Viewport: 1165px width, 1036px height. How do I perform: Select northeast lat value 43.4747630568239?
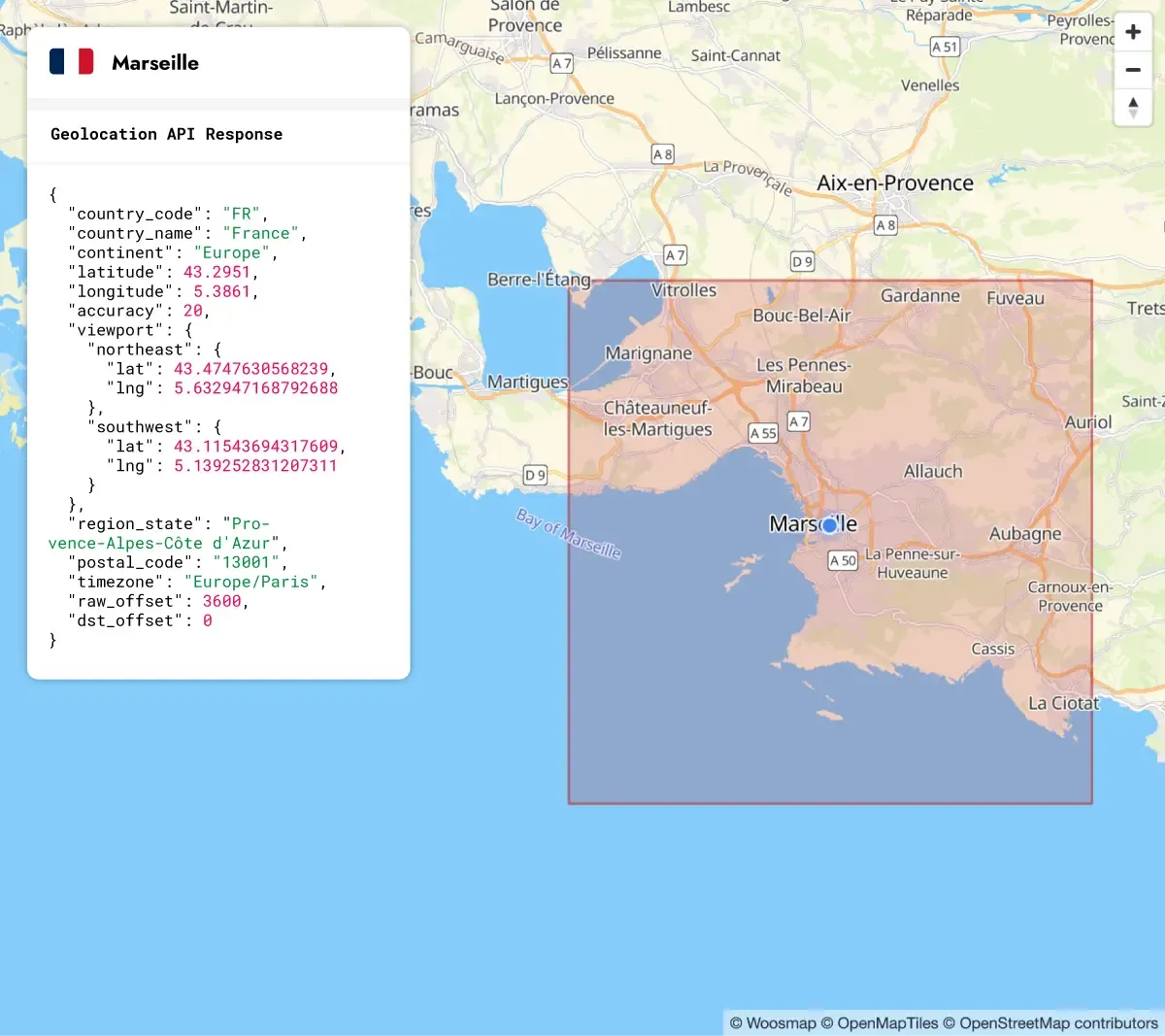(251, 369)
